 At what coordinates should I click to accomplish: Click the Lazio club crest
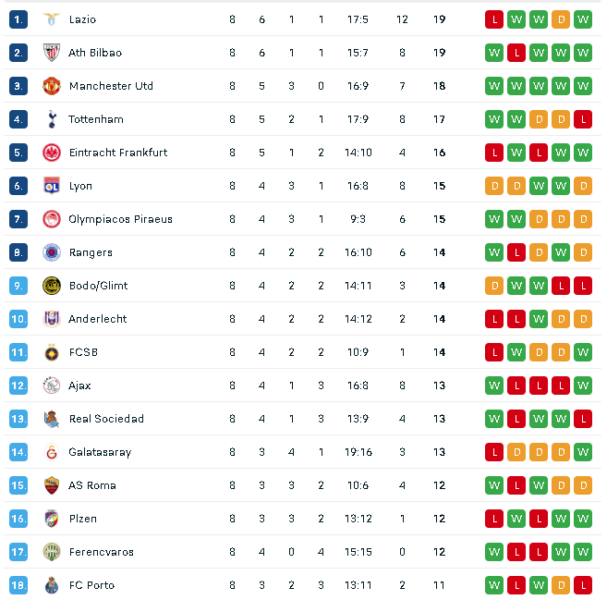click(x=51, y=19)
